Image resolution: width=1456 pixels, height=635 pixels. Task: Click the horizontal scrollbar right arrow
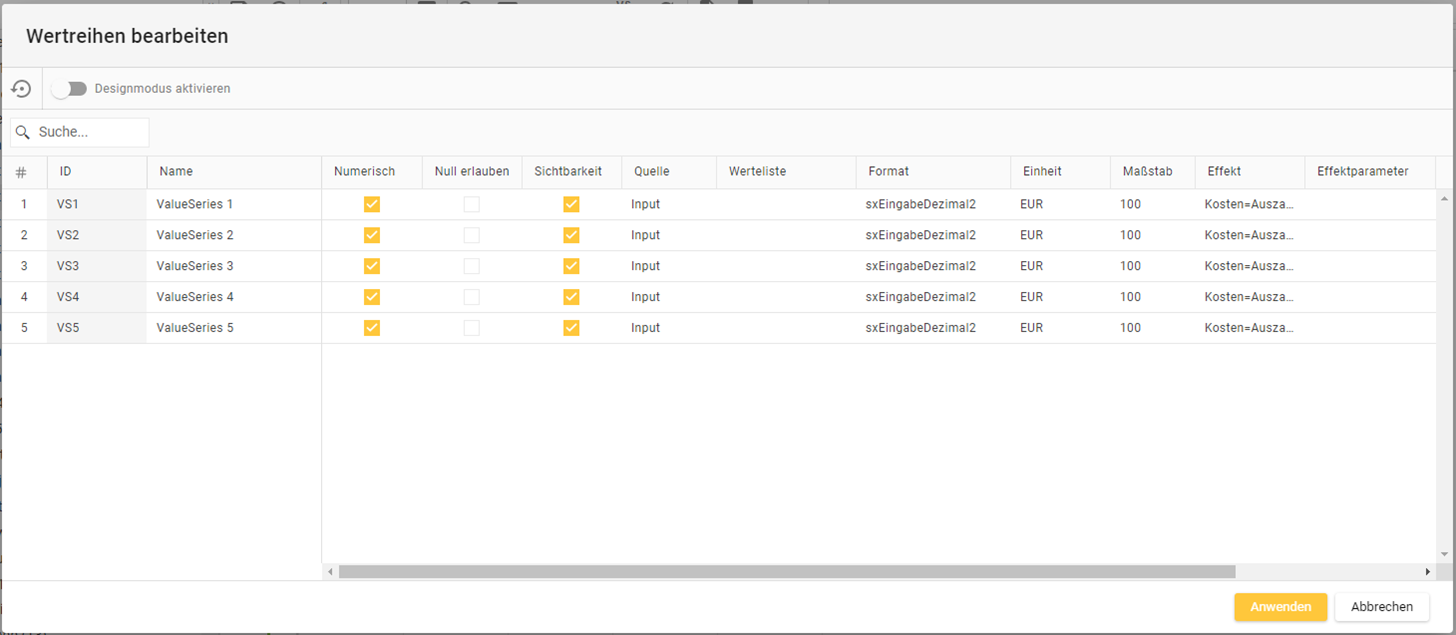click(1428, 572)
